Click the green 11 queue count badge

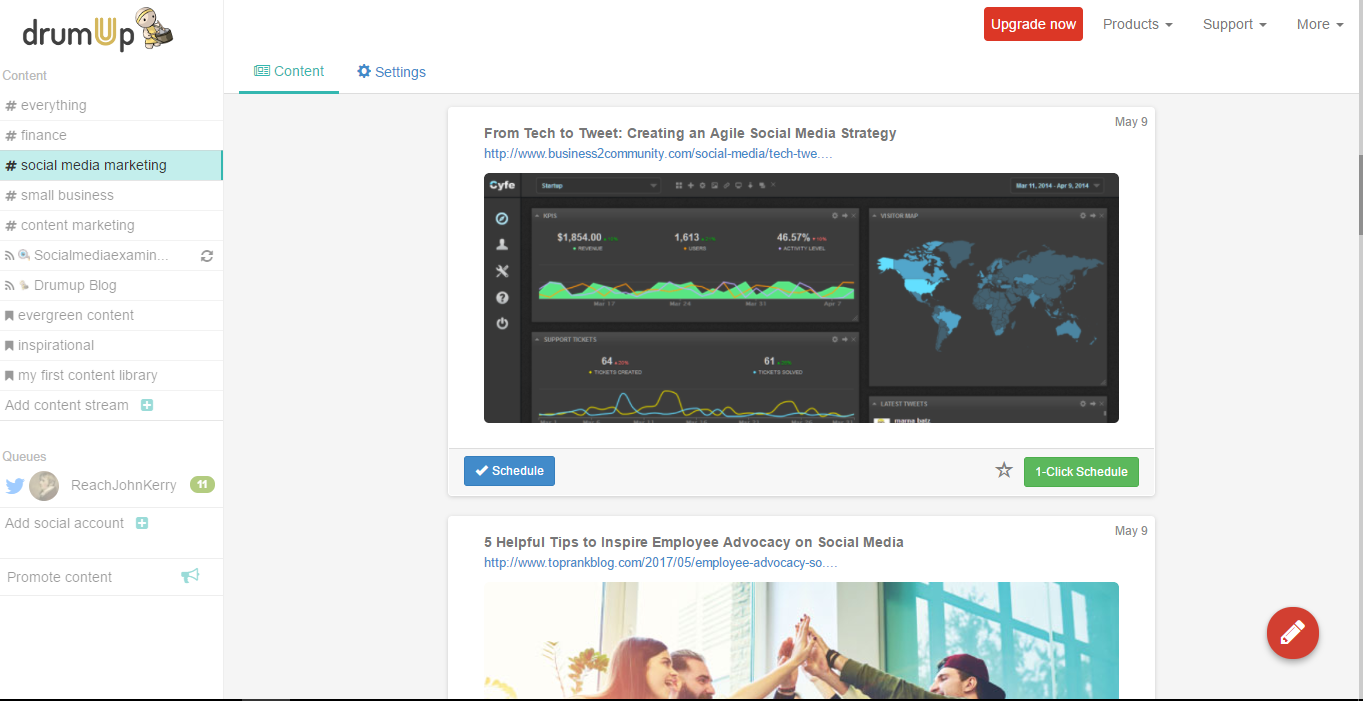click(202, 485)
